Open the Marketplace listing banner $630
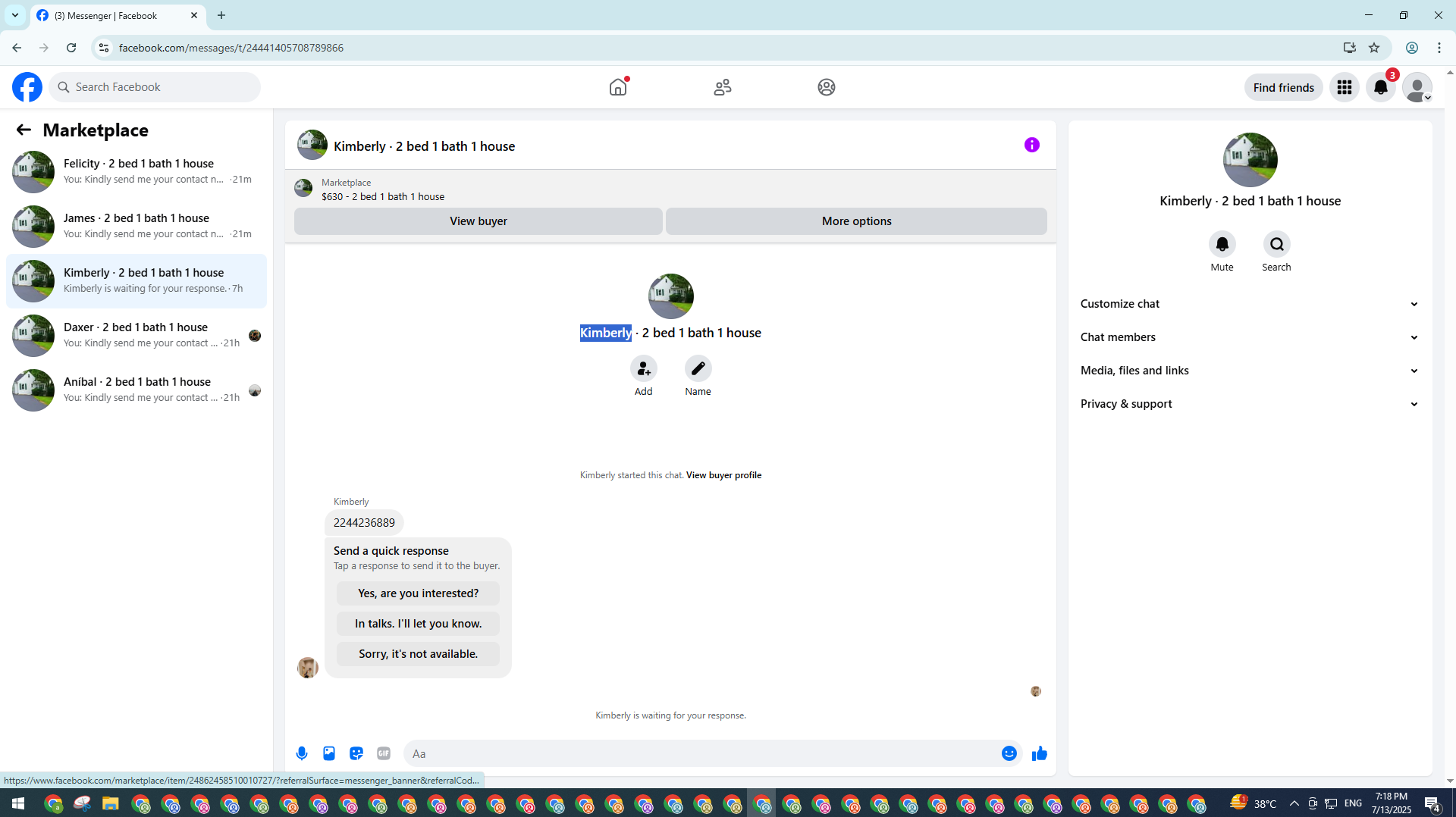The height and width of the screenshot is (817, 1456). [x=670, y=189]
